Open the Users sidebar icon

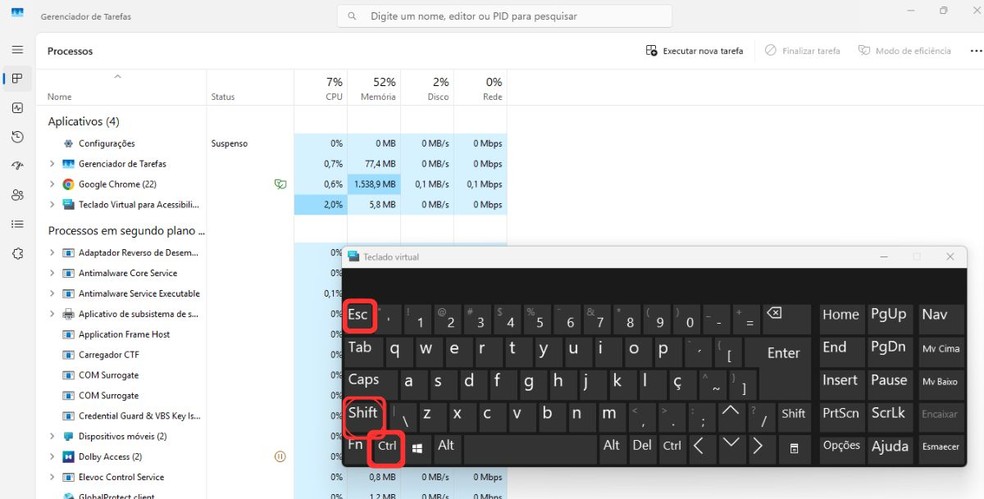tap(18, 195)
